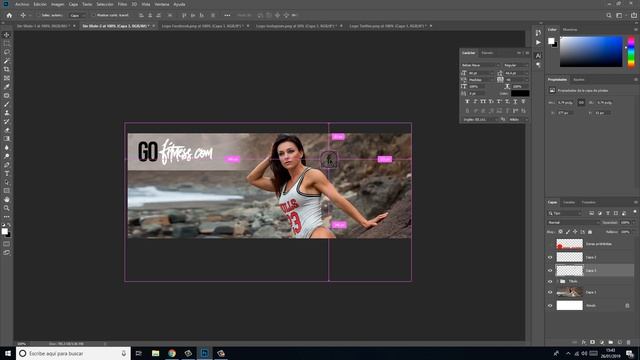Delete layer using the trash icon
The image size is (640, 360).
click(629, 342)
